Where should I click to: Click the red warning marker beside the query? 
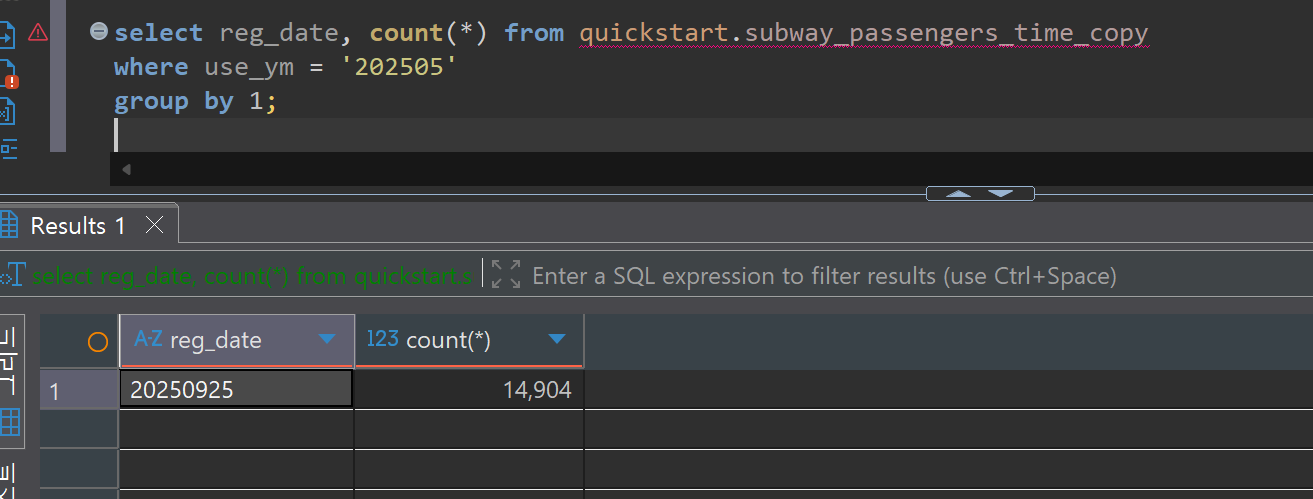click(x=38, y=33)
